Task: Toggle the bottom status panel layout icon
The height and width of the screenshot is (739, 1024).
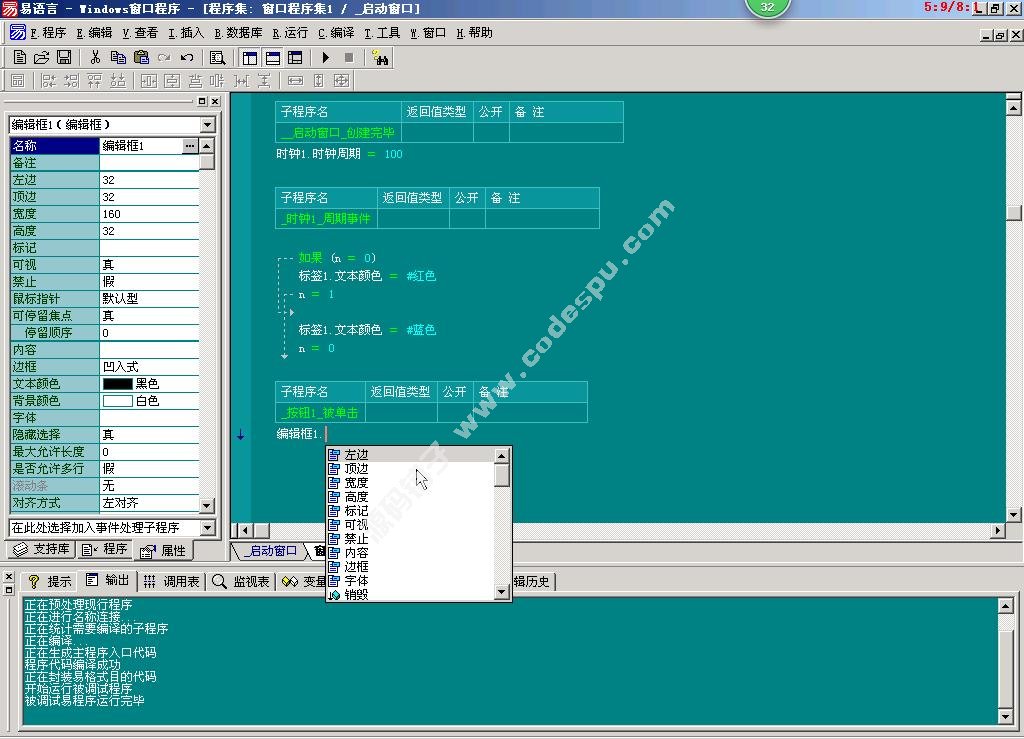Action: click(x=272, y=58)
